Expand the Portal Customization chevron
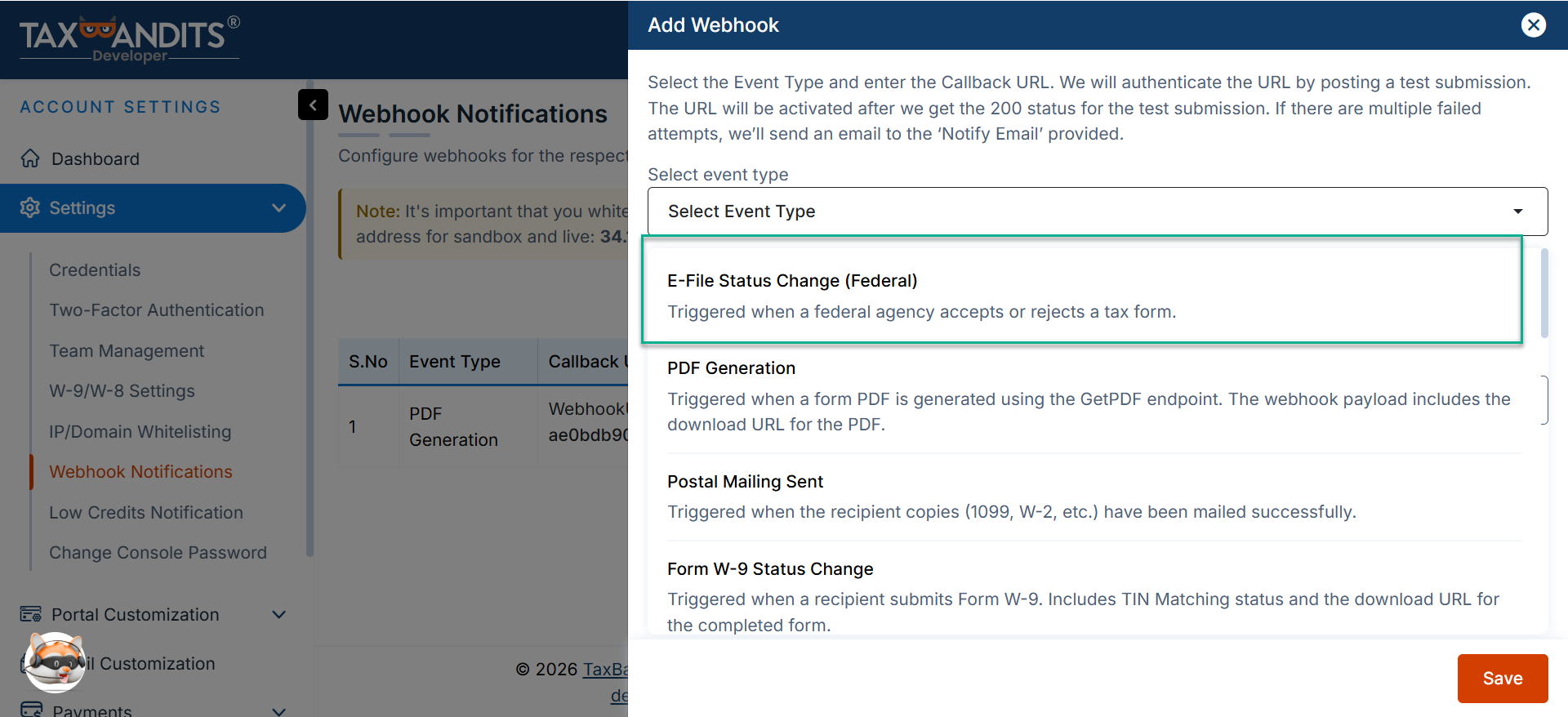The width and height of the screenshot is (1568, 717). coord(278,614)
